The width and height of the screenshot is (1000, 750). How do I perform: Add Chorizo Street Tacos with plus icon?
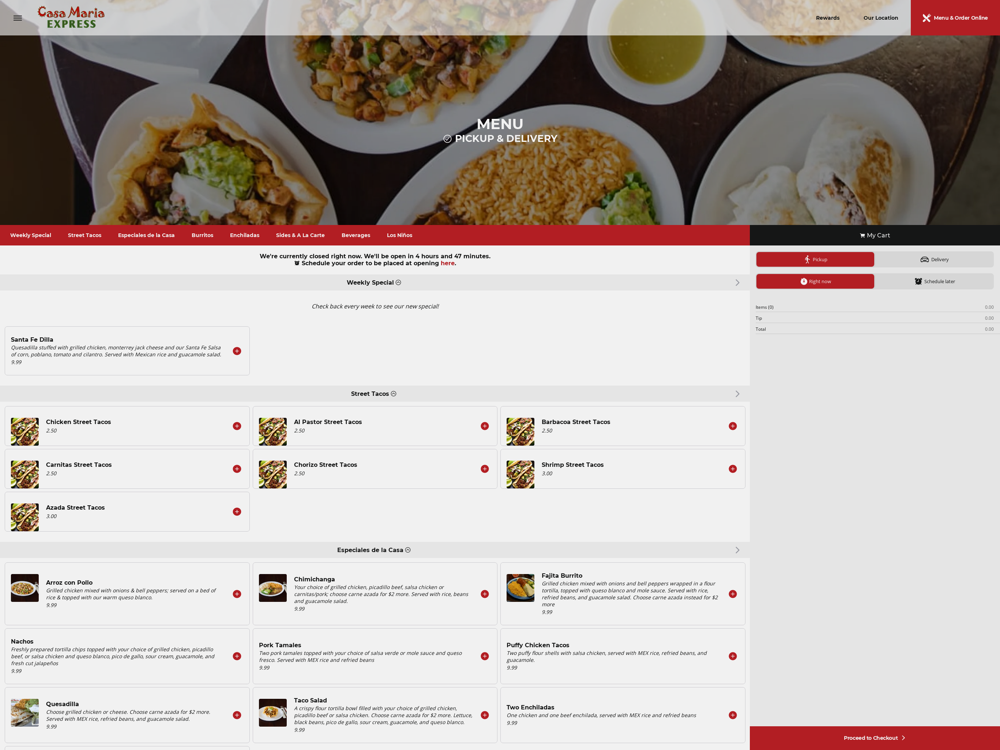pos(485,469)
